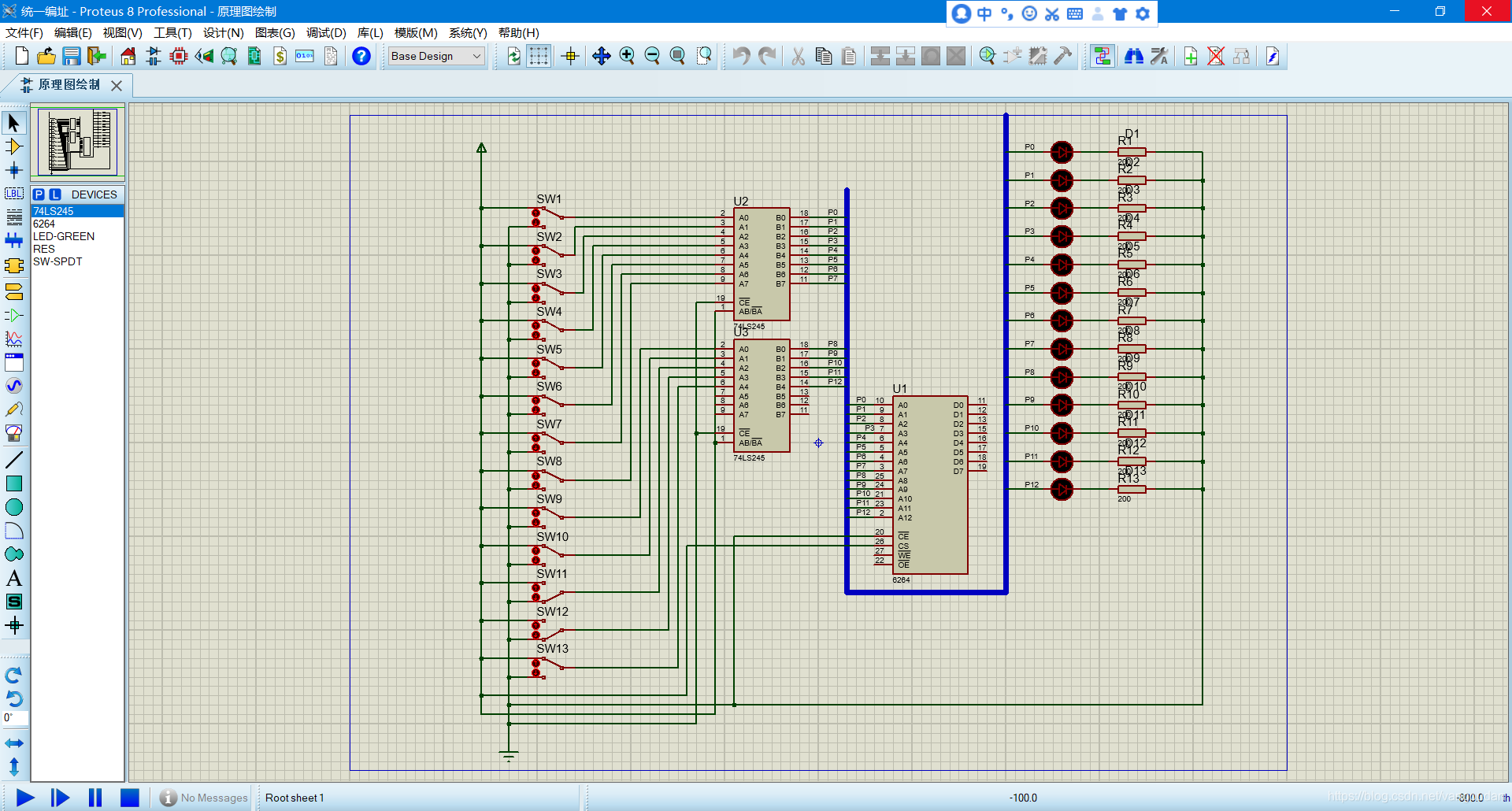
Task: Select the Selection Mode arrow tool
Action: point(14,123)
